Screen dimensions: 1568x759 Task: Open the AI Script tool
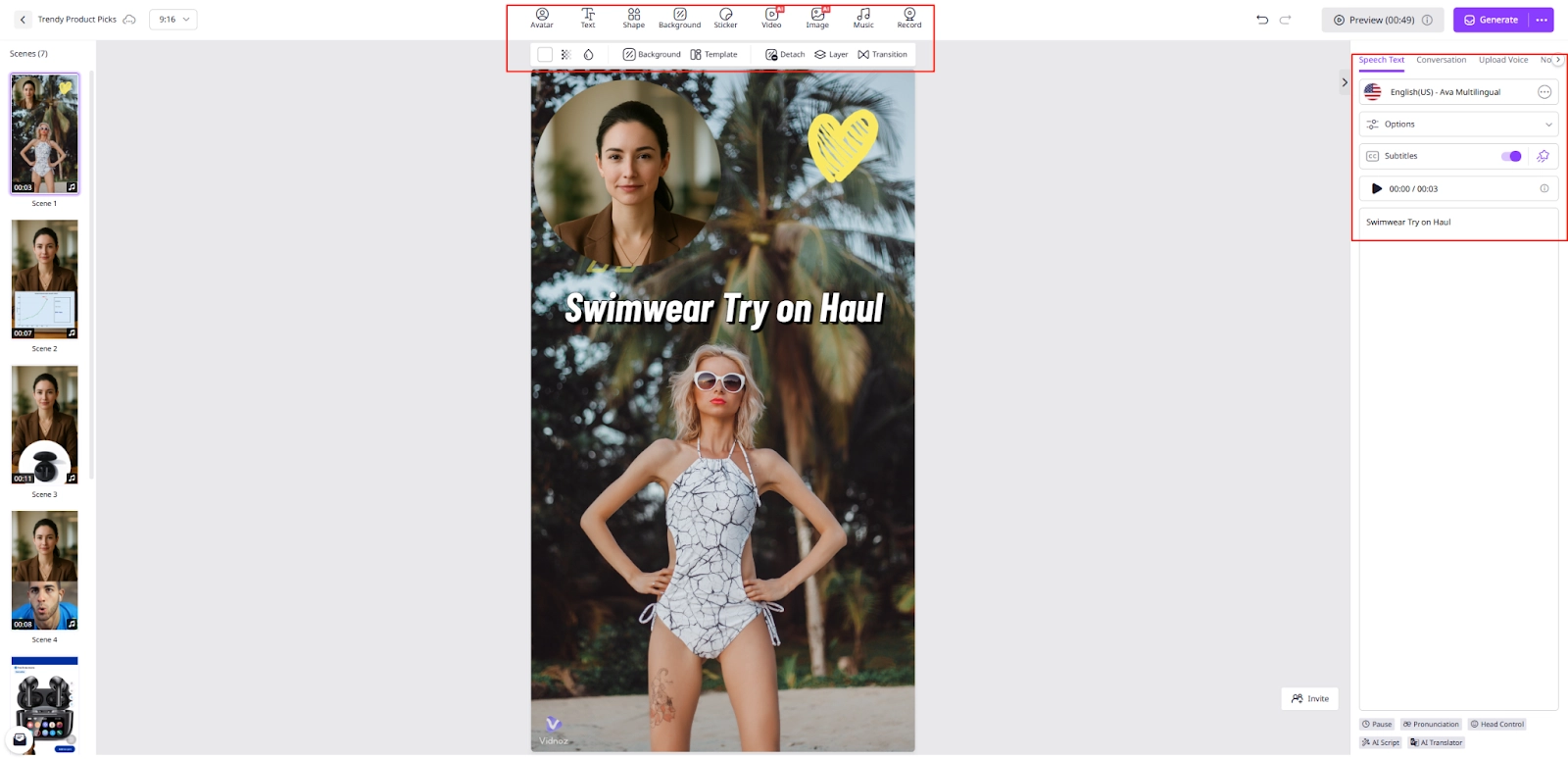coord(1381,742)
